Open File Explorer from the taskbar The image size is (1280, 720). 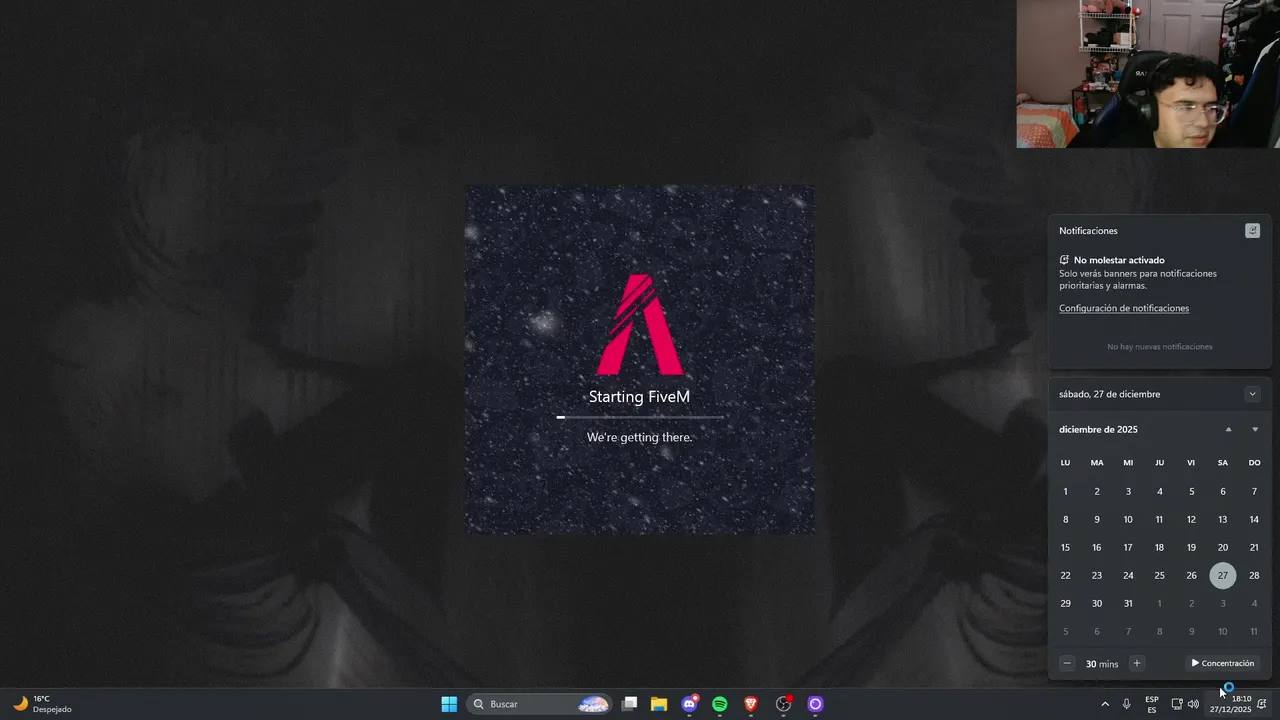[659, 704]
